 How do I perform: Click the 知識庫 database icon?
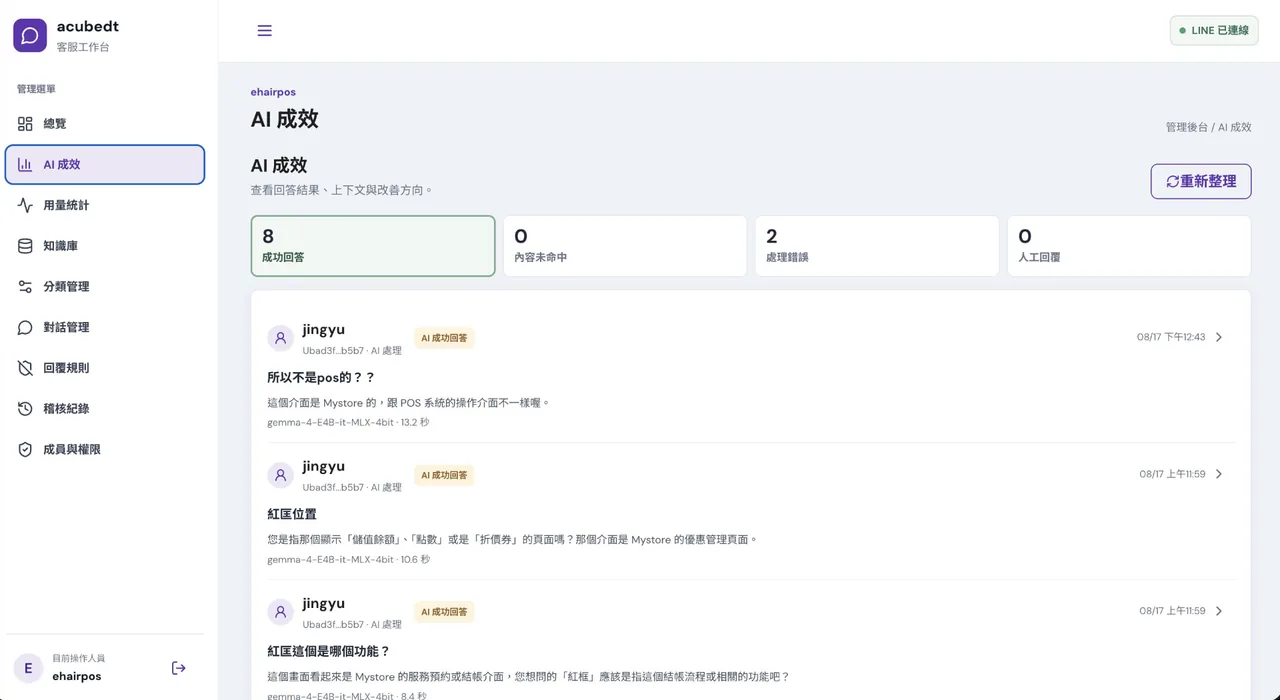[25, 246]
